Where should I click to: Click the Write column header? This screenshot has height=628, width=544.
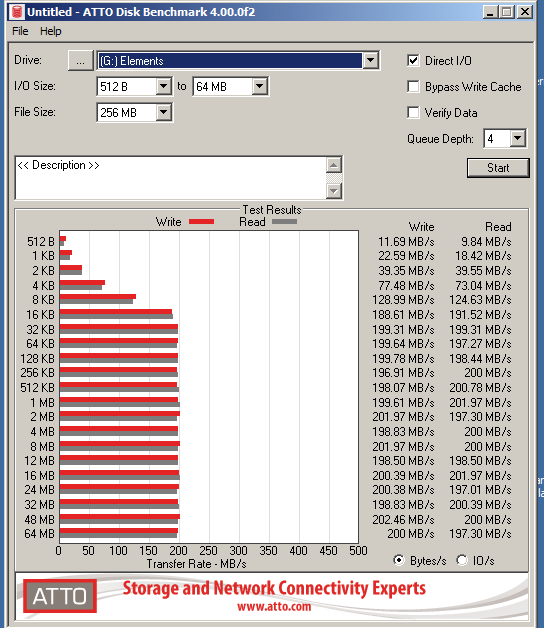pos(421,227)
